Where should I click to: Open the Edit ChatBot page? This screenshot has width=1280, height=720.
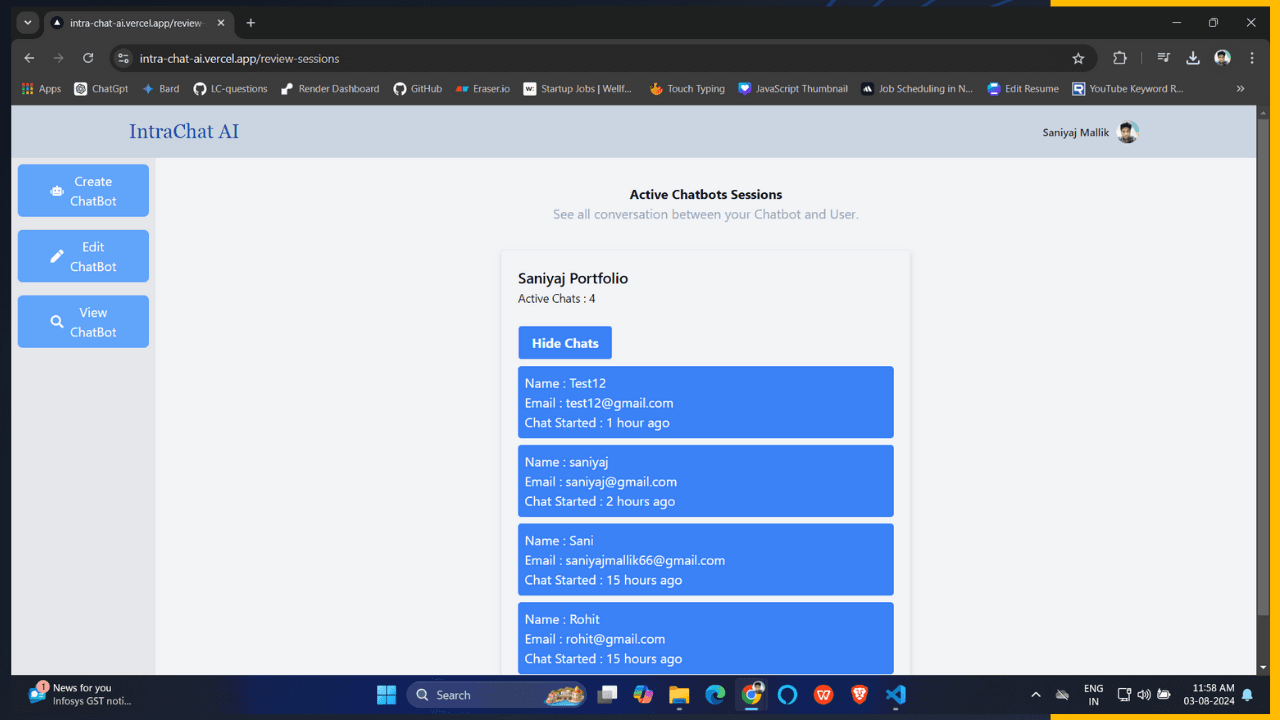83,256
